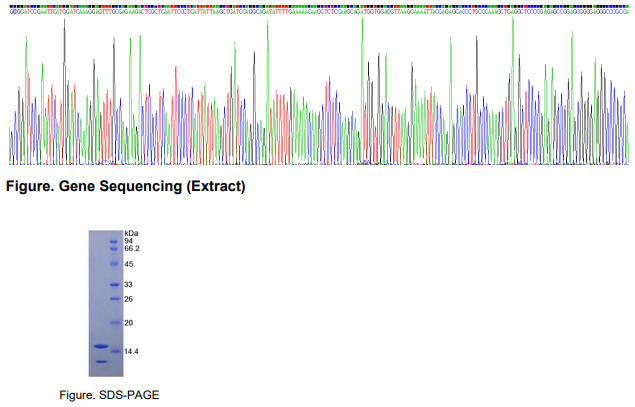Click the "Figure. Gene Sequencing (Extract)" caption

pyautogui.click(x=126, y=187)
